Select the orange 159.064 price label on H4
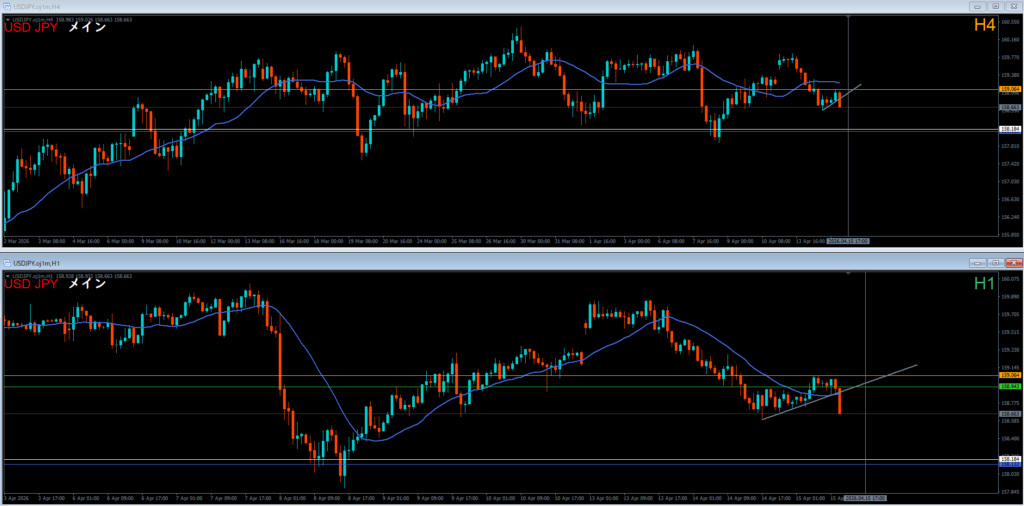1024x506 pixels. point(1009,90)
